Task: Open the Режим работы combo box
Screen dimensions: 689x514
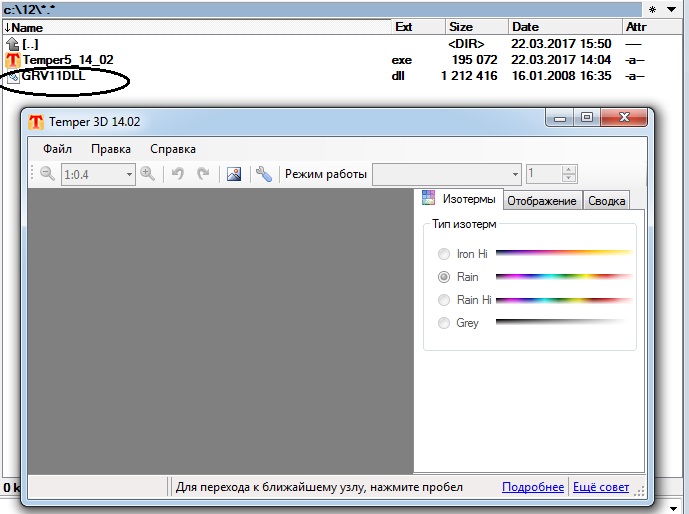Action: 446,174
